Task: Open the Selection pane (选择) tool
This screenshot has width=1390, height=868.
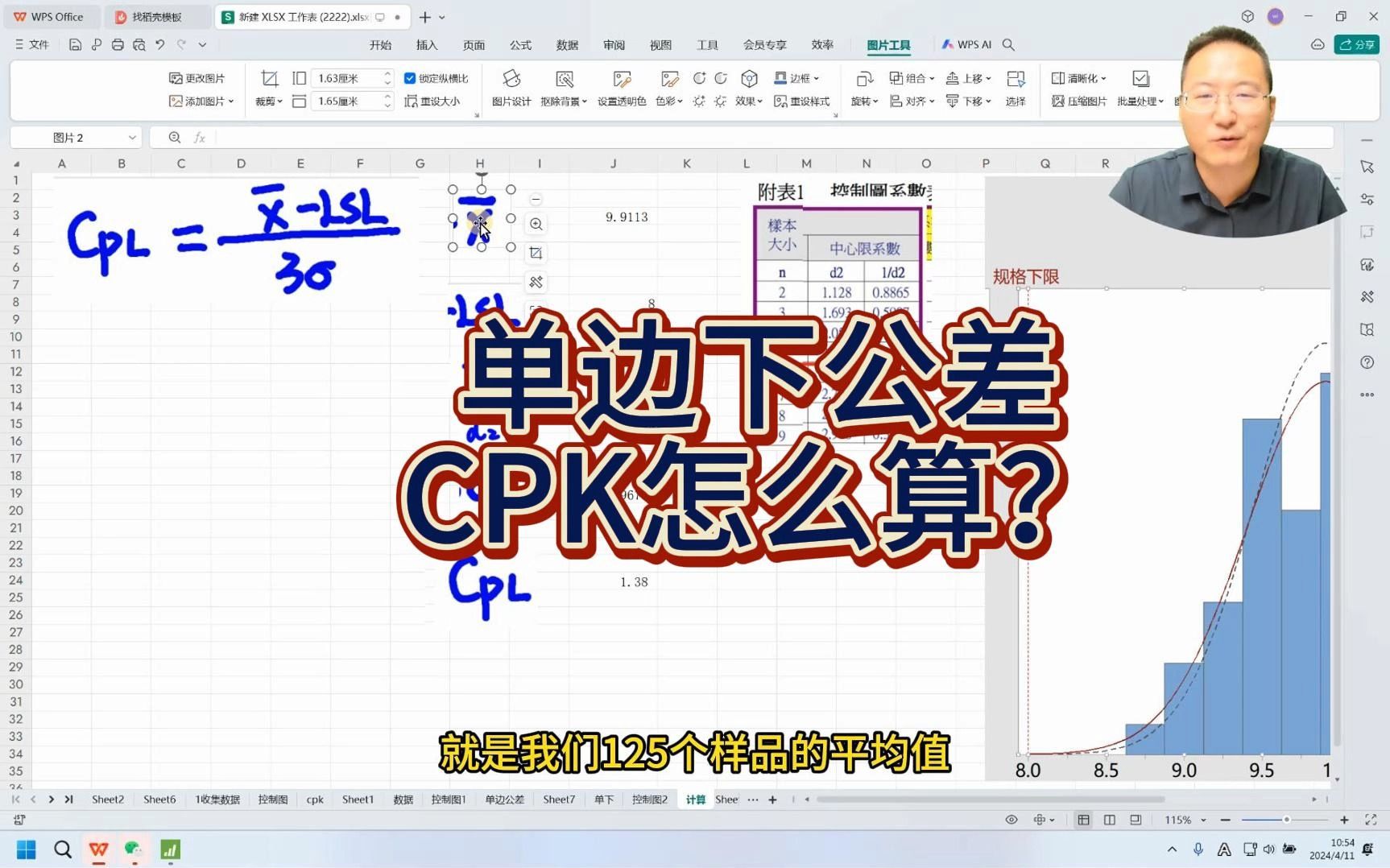Action: 1016,89
